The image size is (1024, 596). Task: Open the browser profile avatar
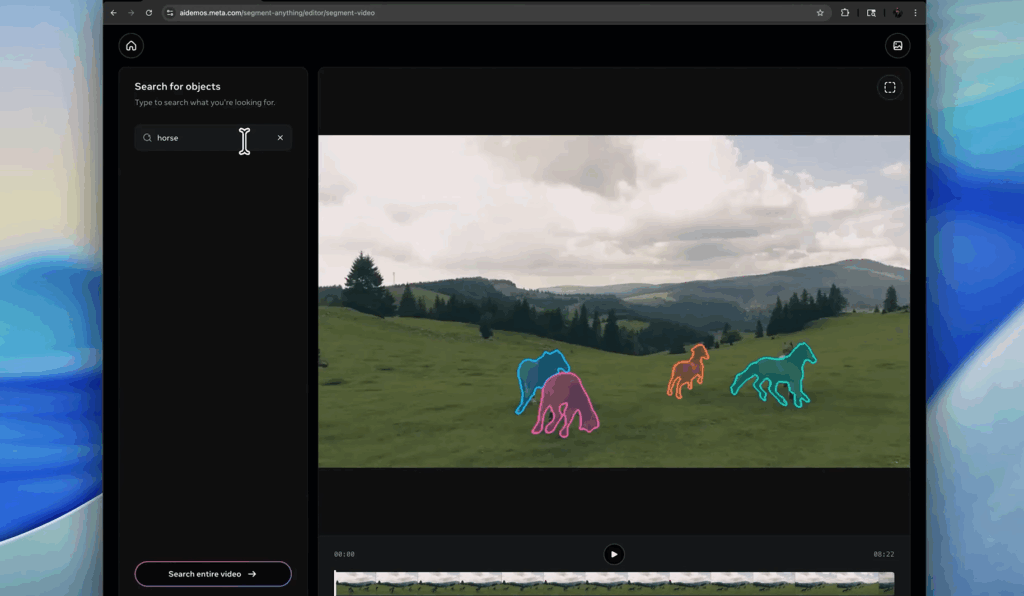(897, 12)
